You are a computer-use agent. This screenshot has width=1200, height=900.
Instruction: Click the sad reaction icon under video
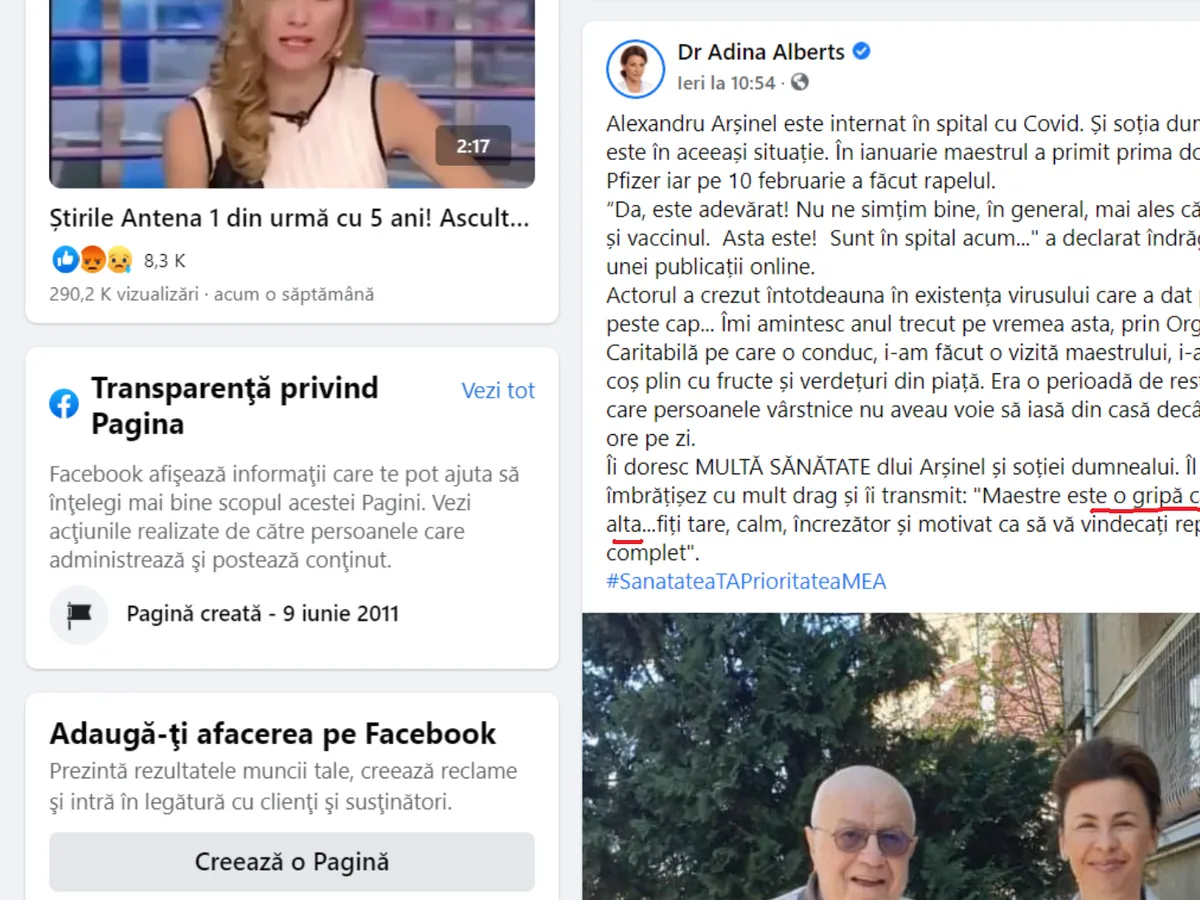[119, 260]
